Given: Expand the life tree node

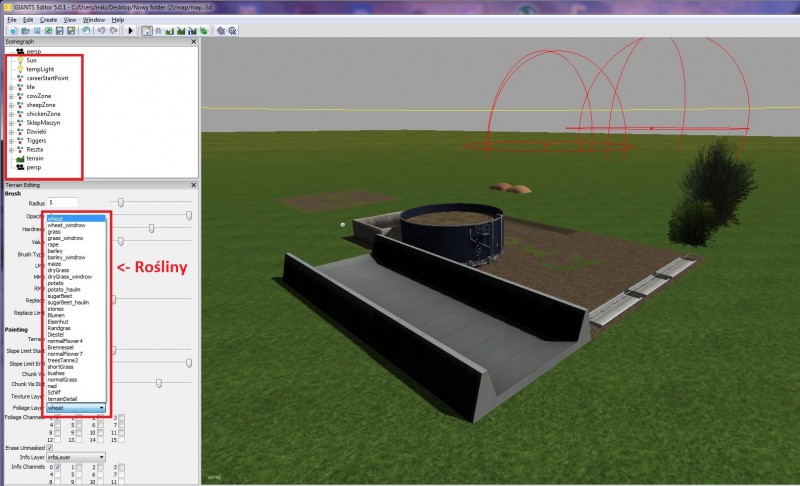Looking at the screenshot, I should point(11,87).
